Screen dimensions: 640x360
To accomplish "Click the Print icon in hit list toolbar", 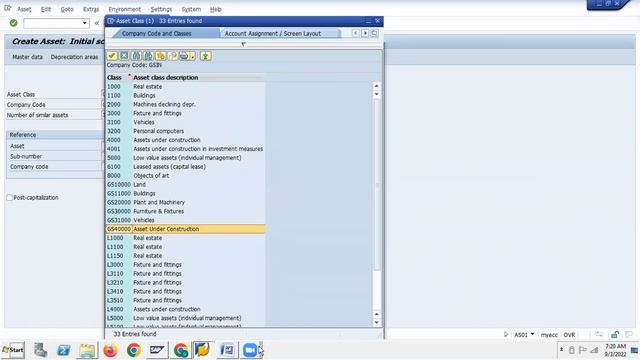I will click(184, 56).
